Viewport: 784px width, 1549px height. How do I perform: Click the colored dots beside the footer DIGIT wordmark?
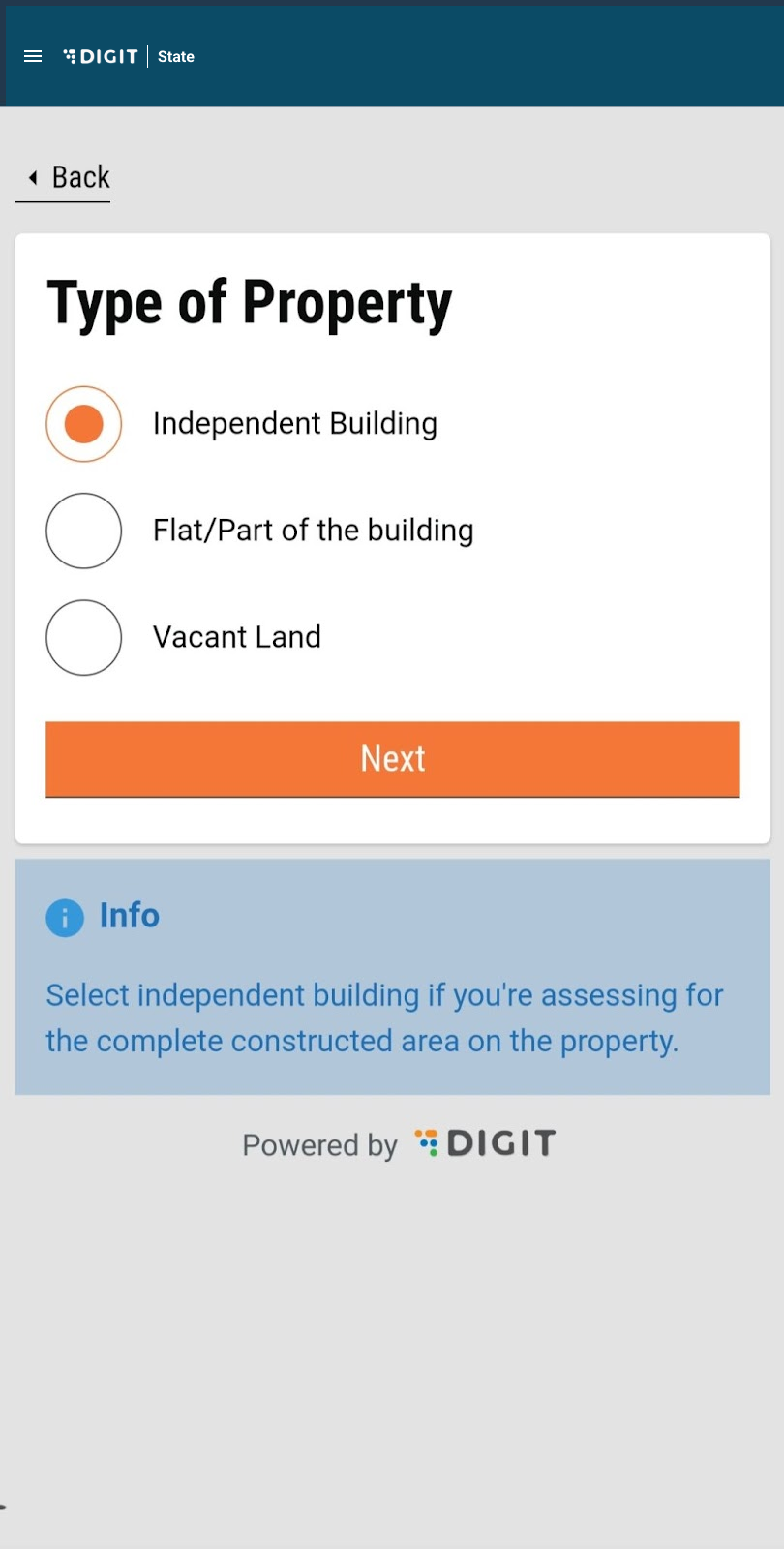pos(427,1142)
